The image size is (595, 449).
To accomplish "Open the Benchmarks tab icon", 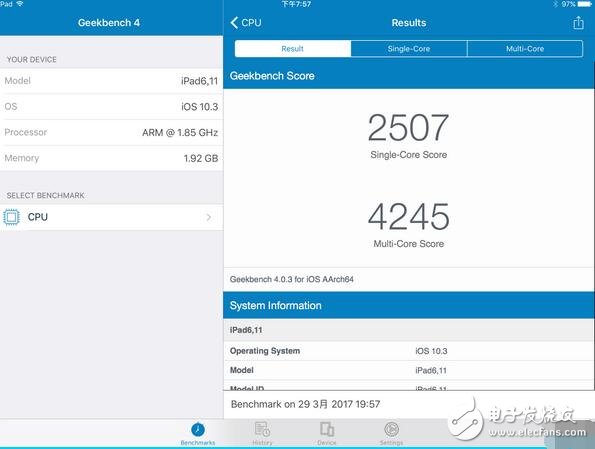I will click(x=198, y=430).
